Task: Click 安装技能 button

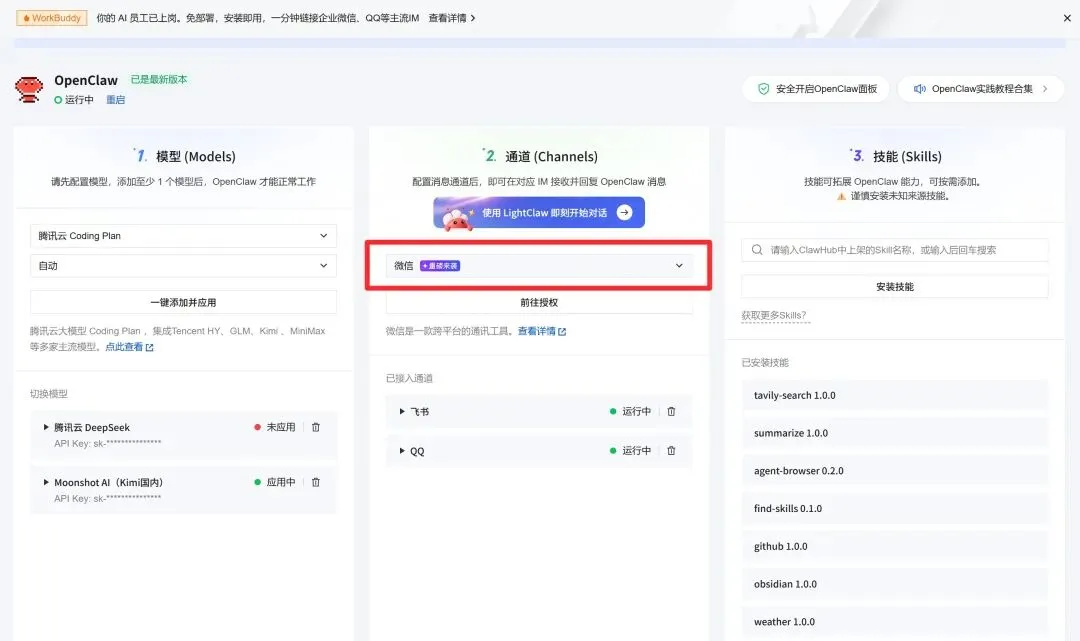Action: [895, 286]
